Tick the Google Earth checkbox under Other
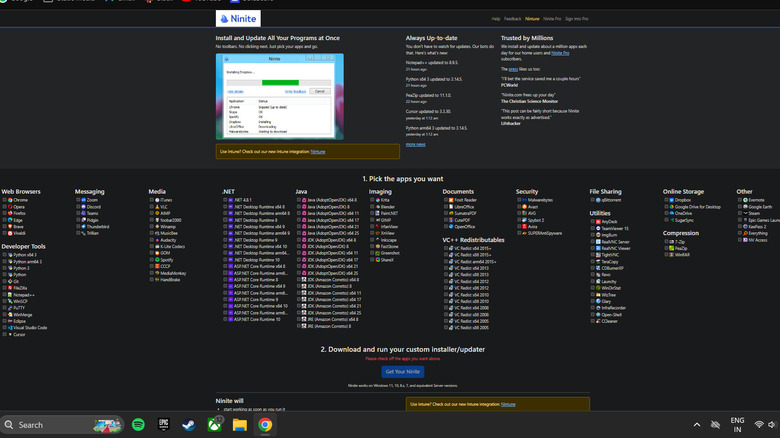 [740, 207]
